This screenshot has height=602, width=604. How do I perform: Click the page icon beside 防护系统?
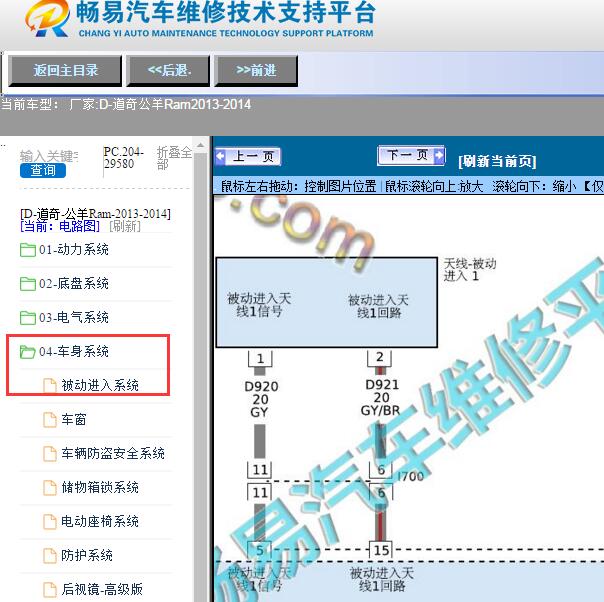point(50,555)
